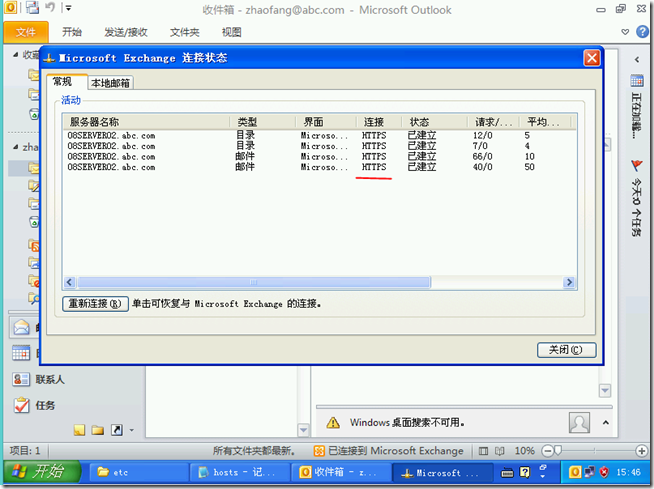
Task: Select the row with requests 40/0
Action: (319, 167)
